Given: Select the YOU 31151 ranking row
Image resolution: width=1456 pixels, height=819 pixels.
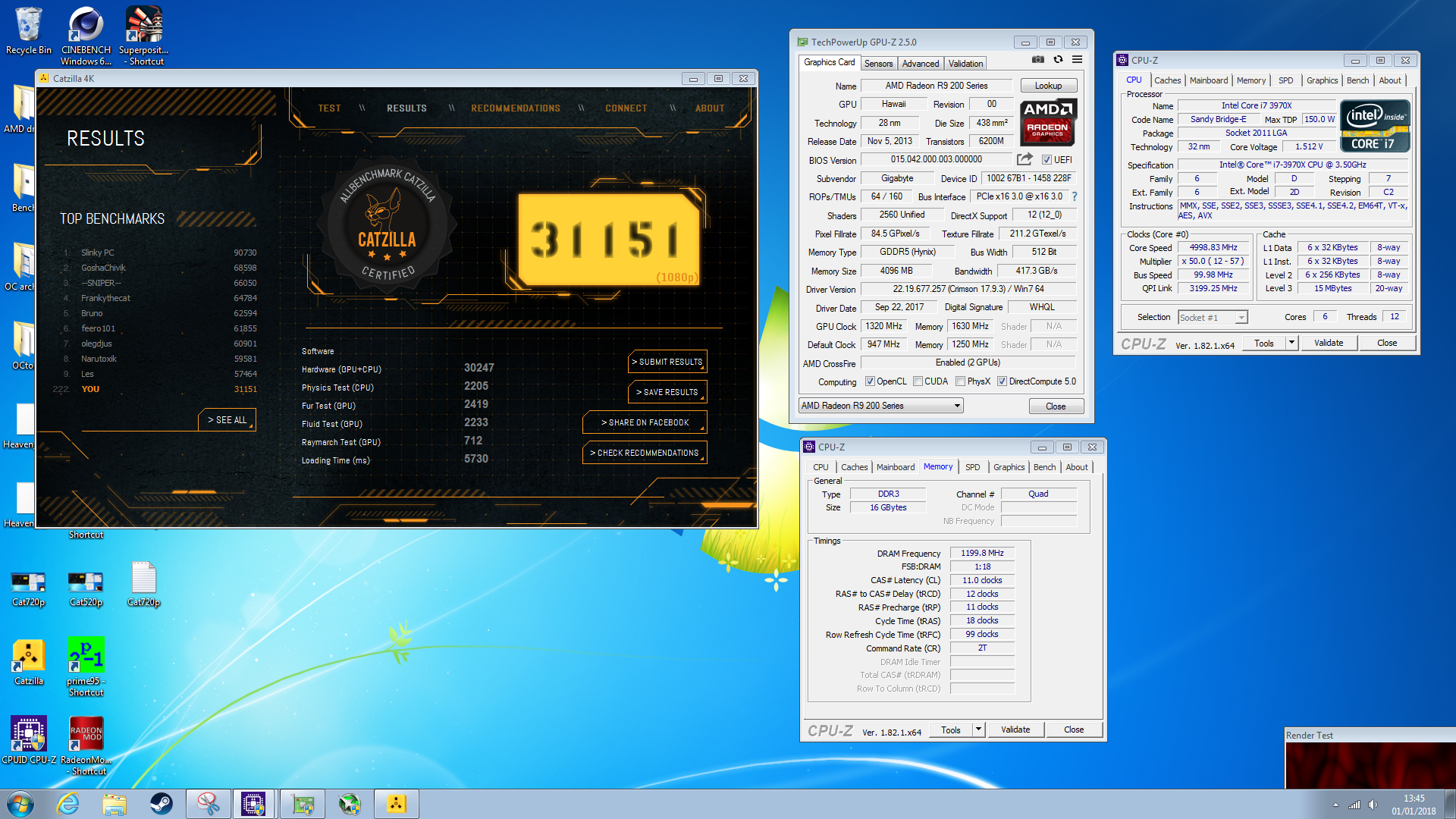Looking at the screenshot, I should (x=155, y=389).
